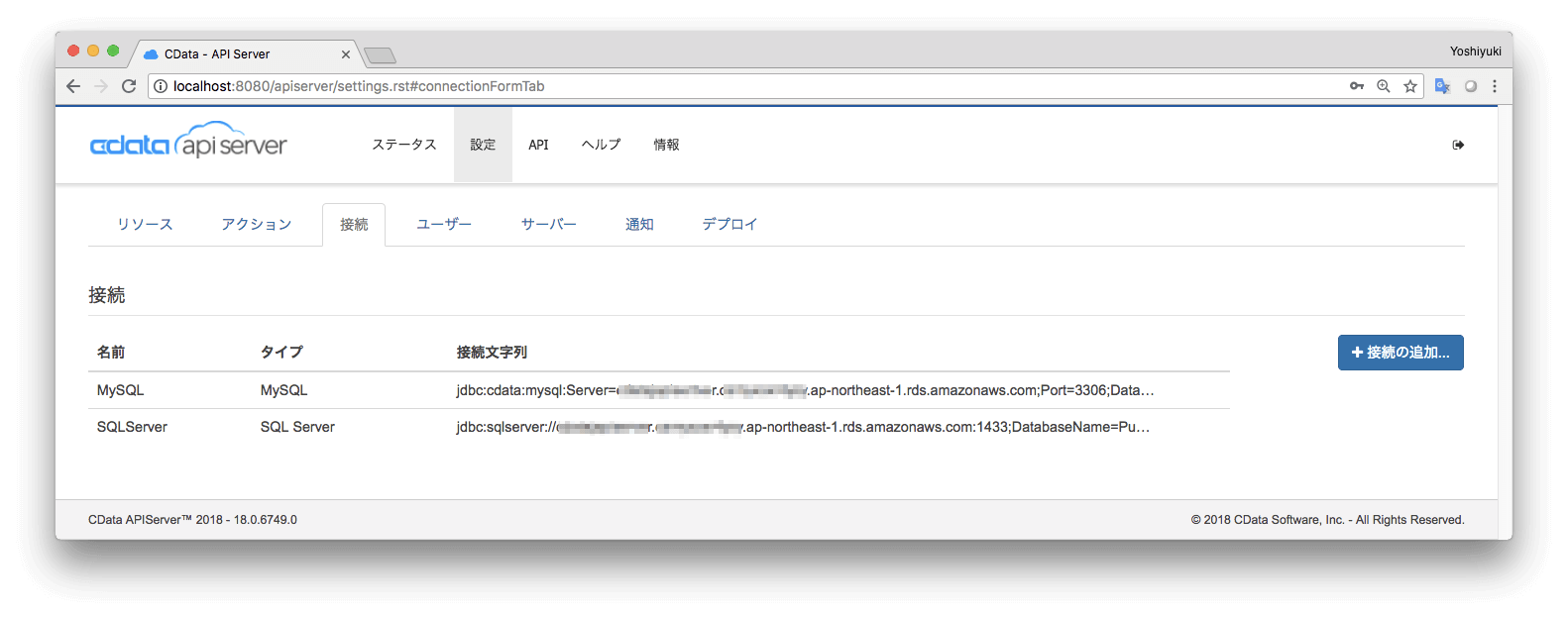Open the 情報 menu item

pos(666,145)
